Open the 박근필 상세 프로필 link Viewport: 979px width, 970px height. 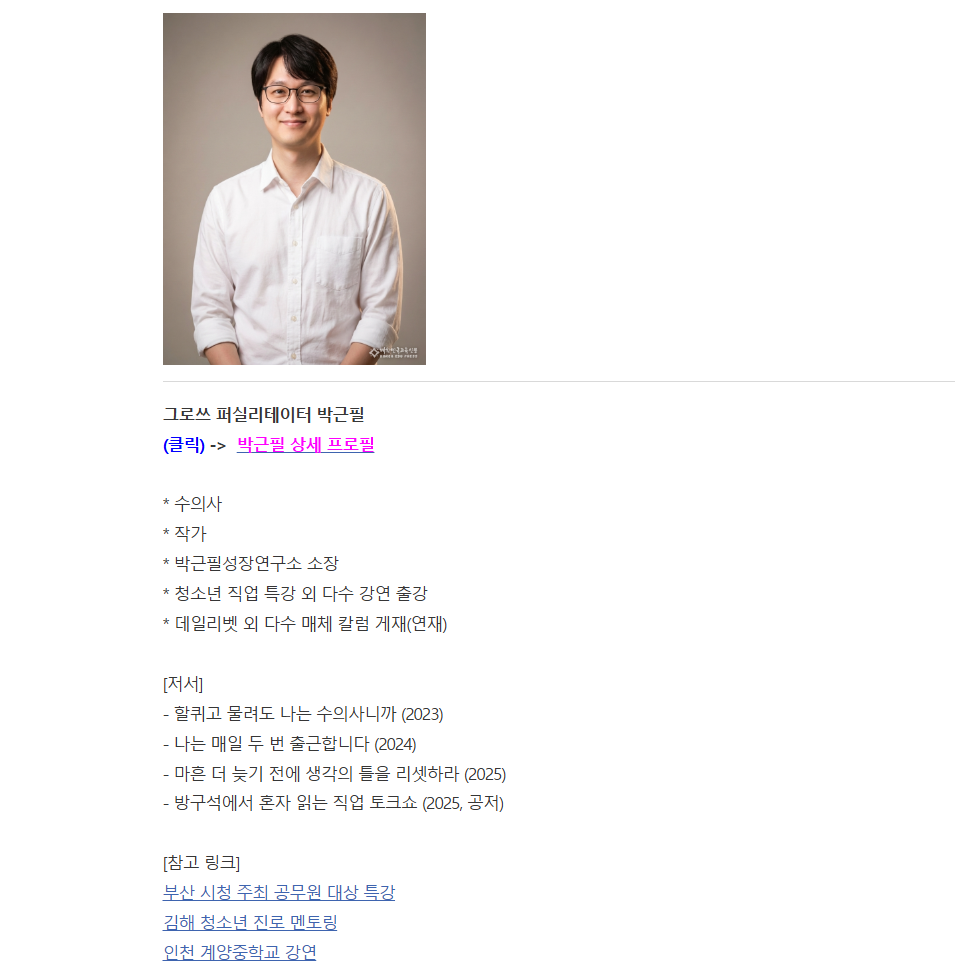[305, 444]
